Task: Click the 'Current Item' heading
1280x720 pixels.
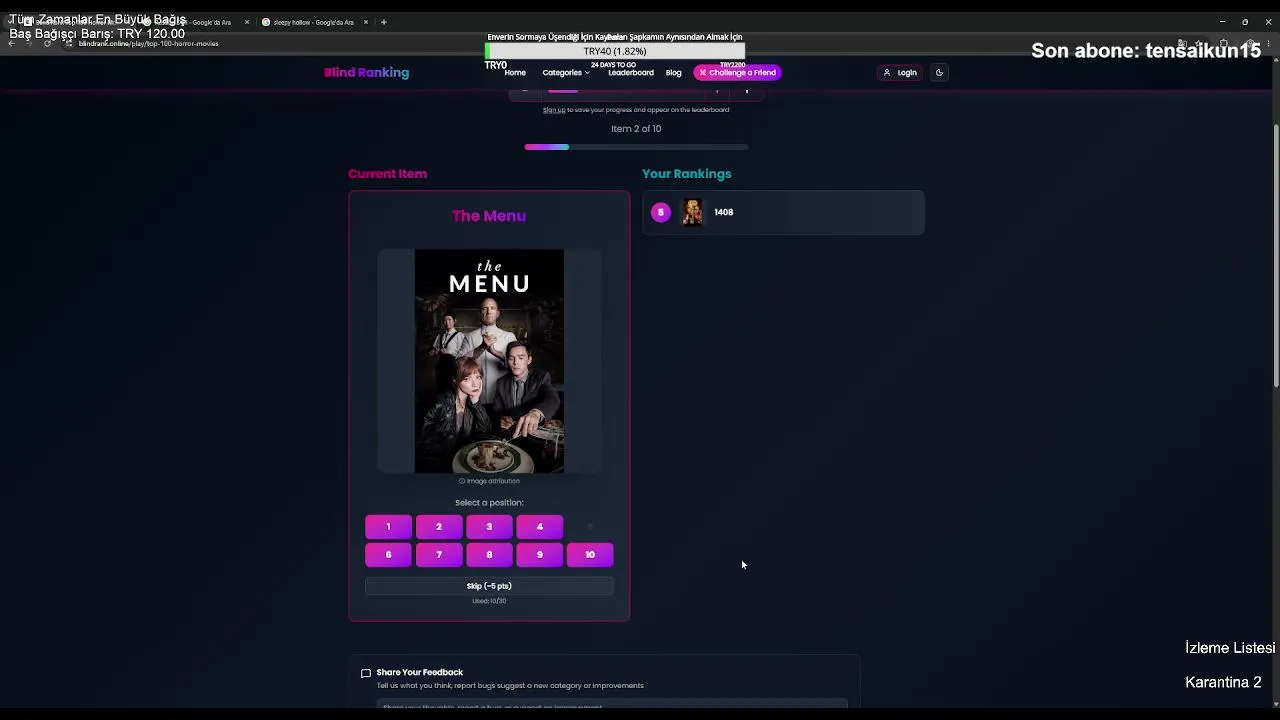Action: [x=387, y=174]
